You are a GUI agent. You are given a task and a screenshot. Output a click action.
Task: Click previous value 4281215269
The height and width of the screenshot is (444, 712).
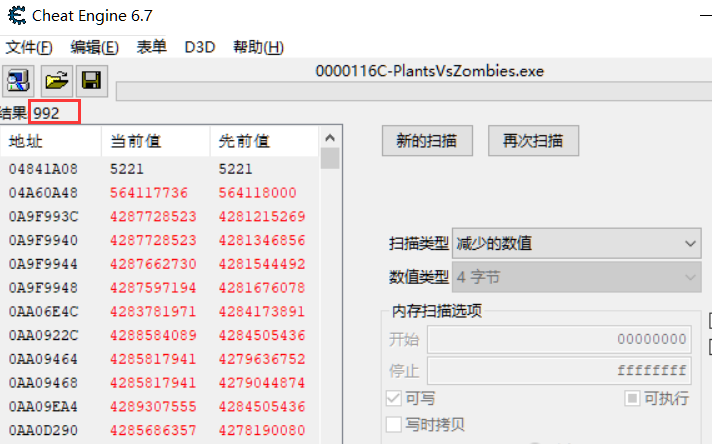[262, 216]
